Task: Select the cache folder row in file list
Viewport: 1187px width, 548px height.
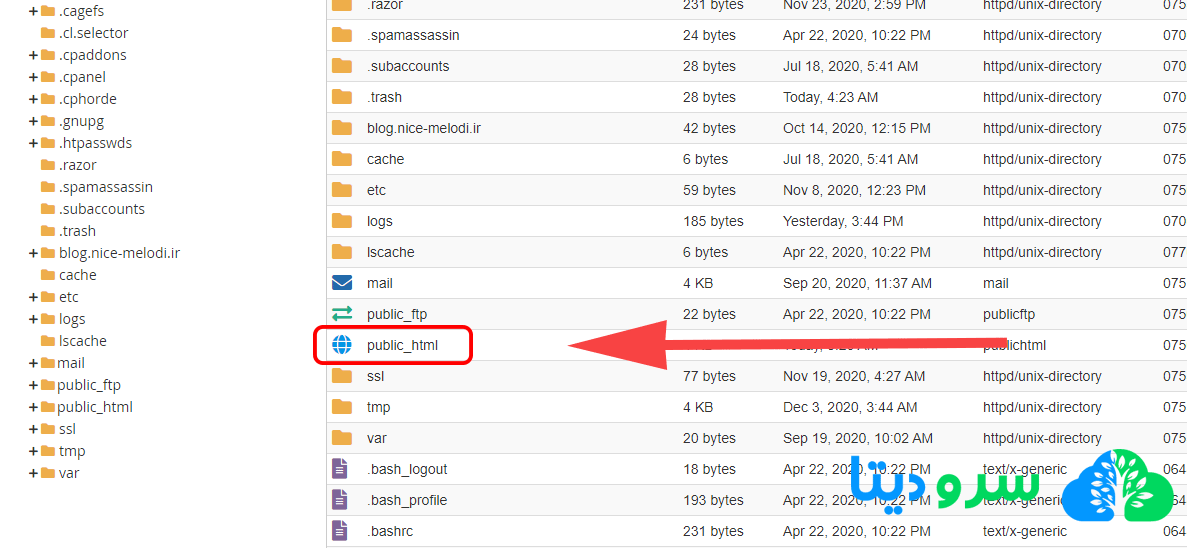Action: click(x=385, y=159)
